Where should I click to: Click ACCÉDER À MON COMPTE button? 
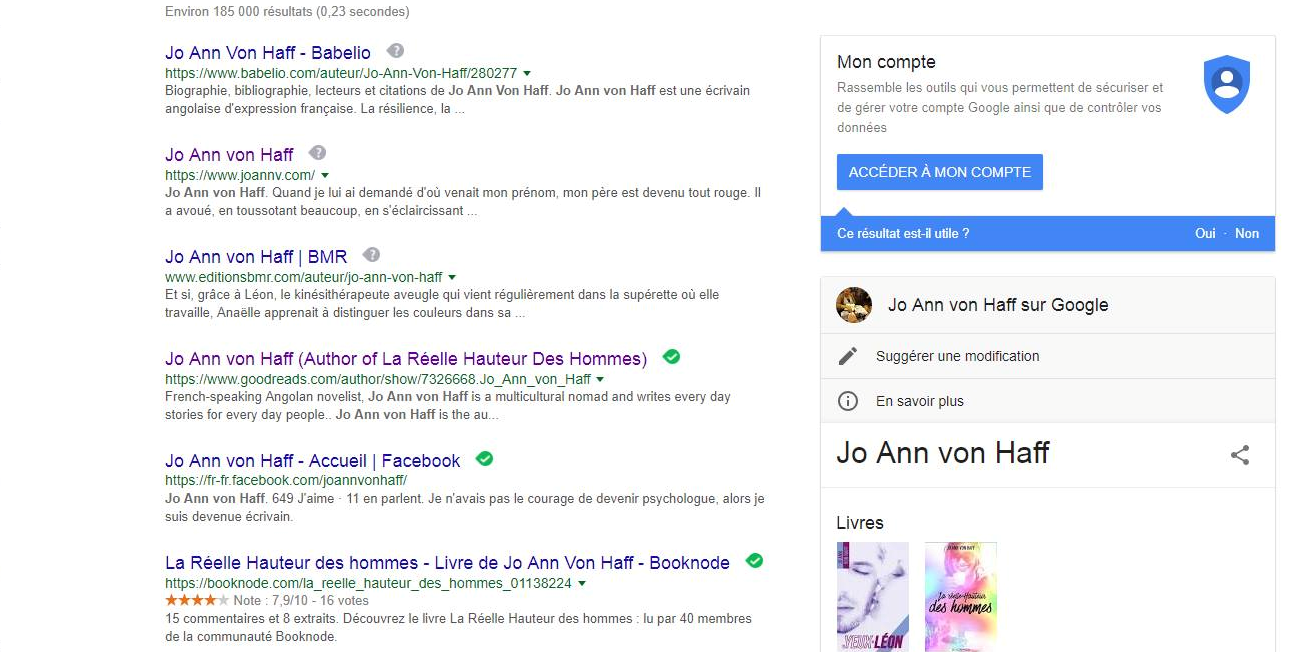(940, 172)
